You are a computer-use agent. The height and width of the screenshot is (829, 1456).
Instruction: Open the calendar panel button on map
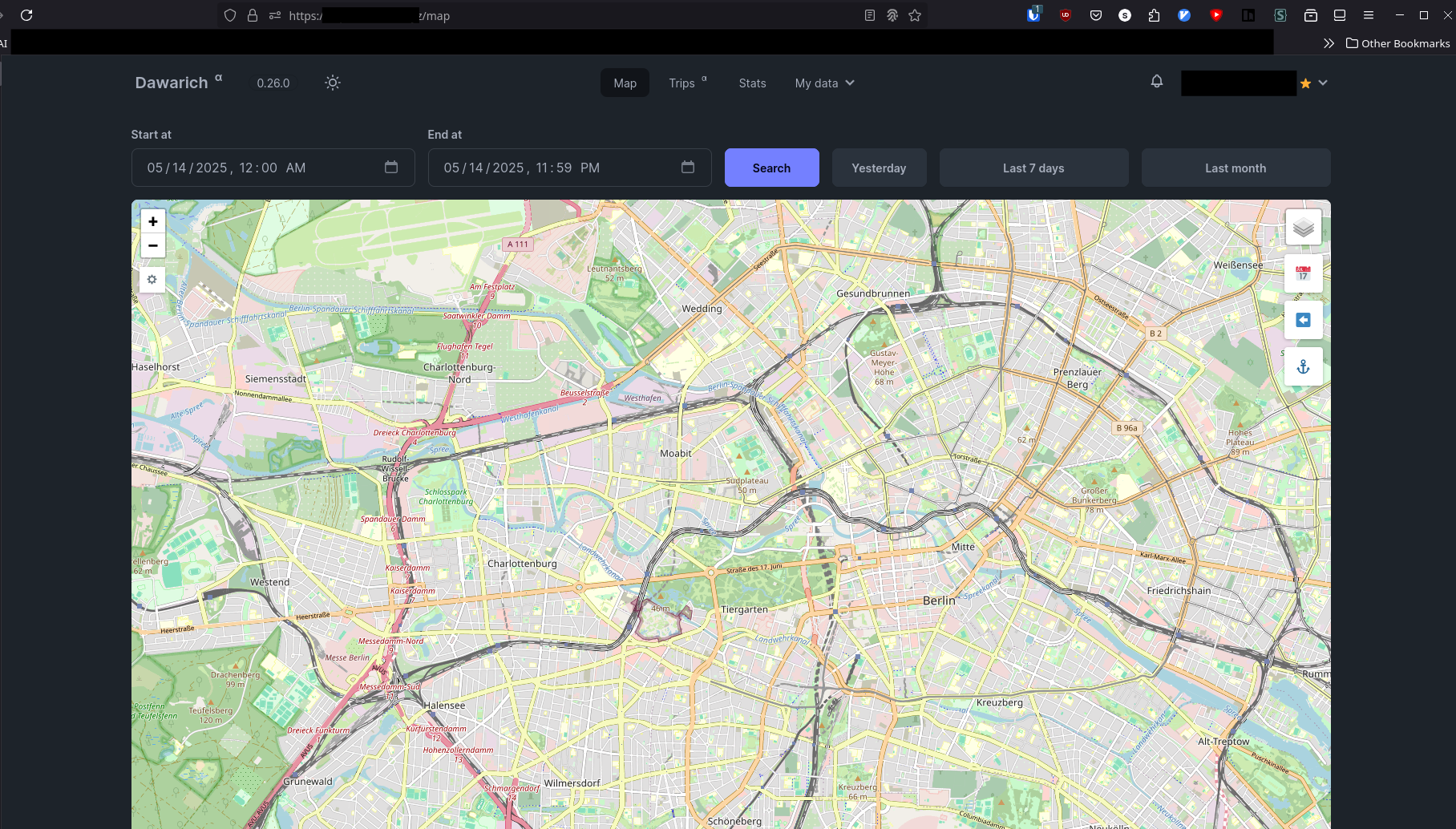pos(1303,273)
